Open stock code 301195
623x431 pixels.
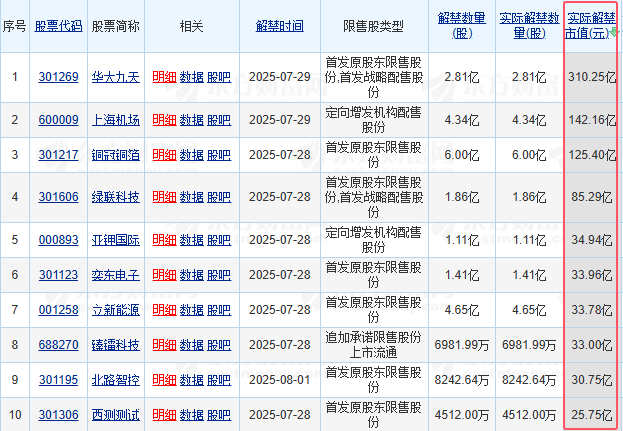[x=58, y=379]
